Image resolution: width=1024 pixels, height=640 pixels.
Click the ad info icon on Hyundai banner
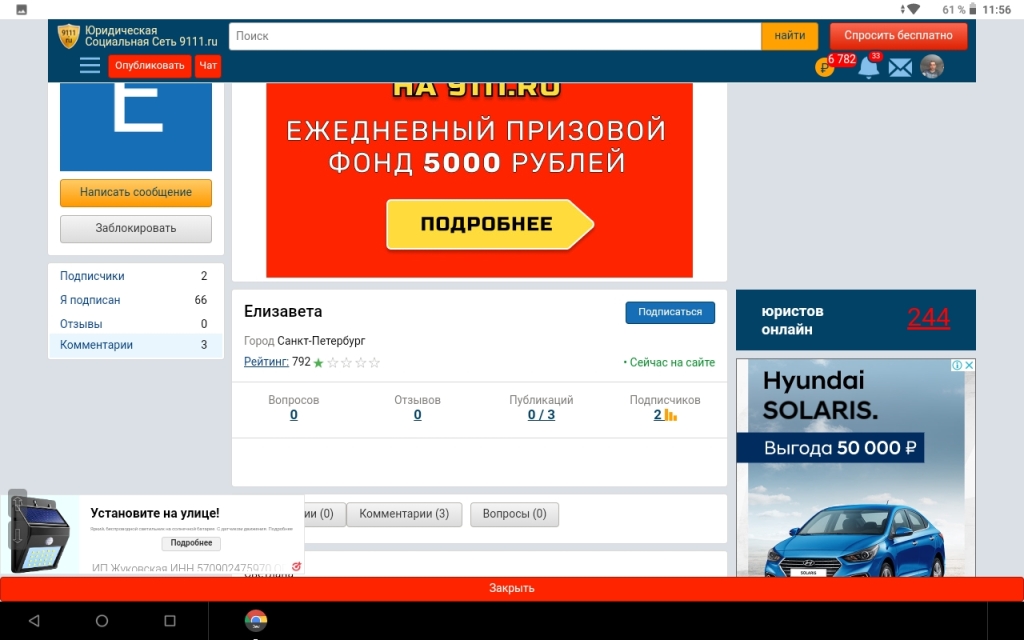[x=957, y=366]
